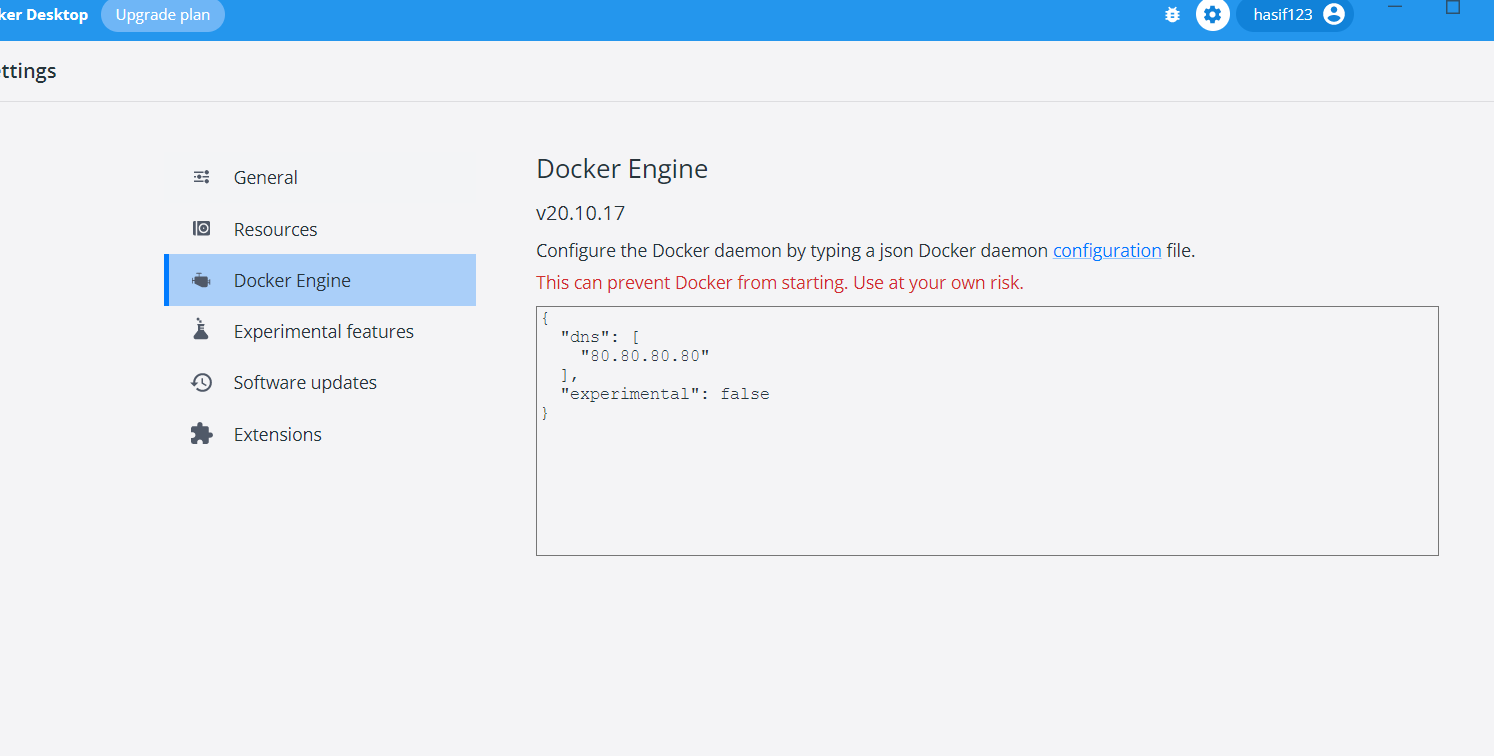The image size is (1494, 756).
Task: Select the General settings icon
Action: click(x=201, y=176)
